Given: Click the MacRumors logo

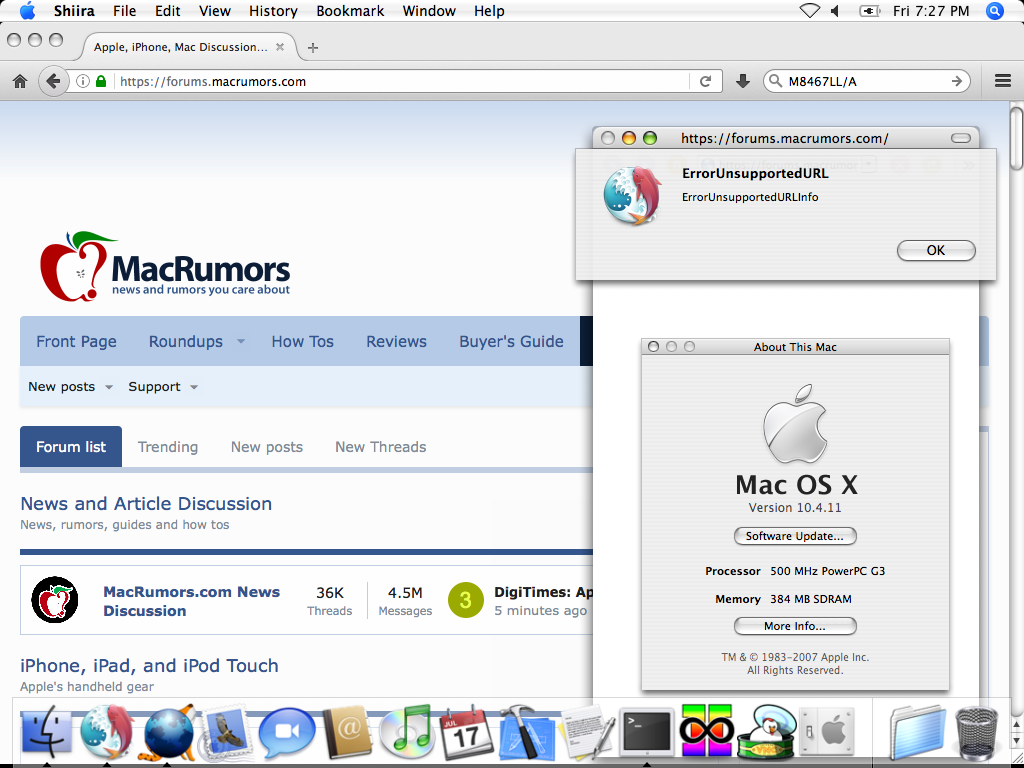Looking at the screenshot, I should point(165,266).
